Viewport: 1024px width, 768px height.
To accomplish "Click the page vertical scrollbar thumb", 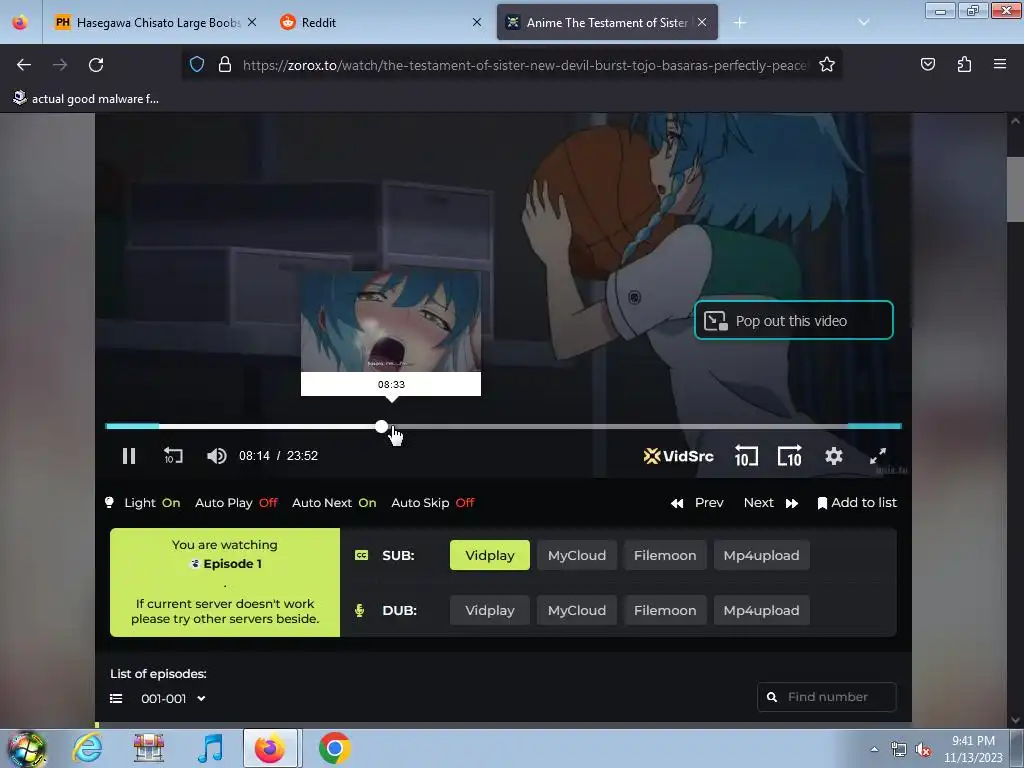I will (x=1015, y=189).
